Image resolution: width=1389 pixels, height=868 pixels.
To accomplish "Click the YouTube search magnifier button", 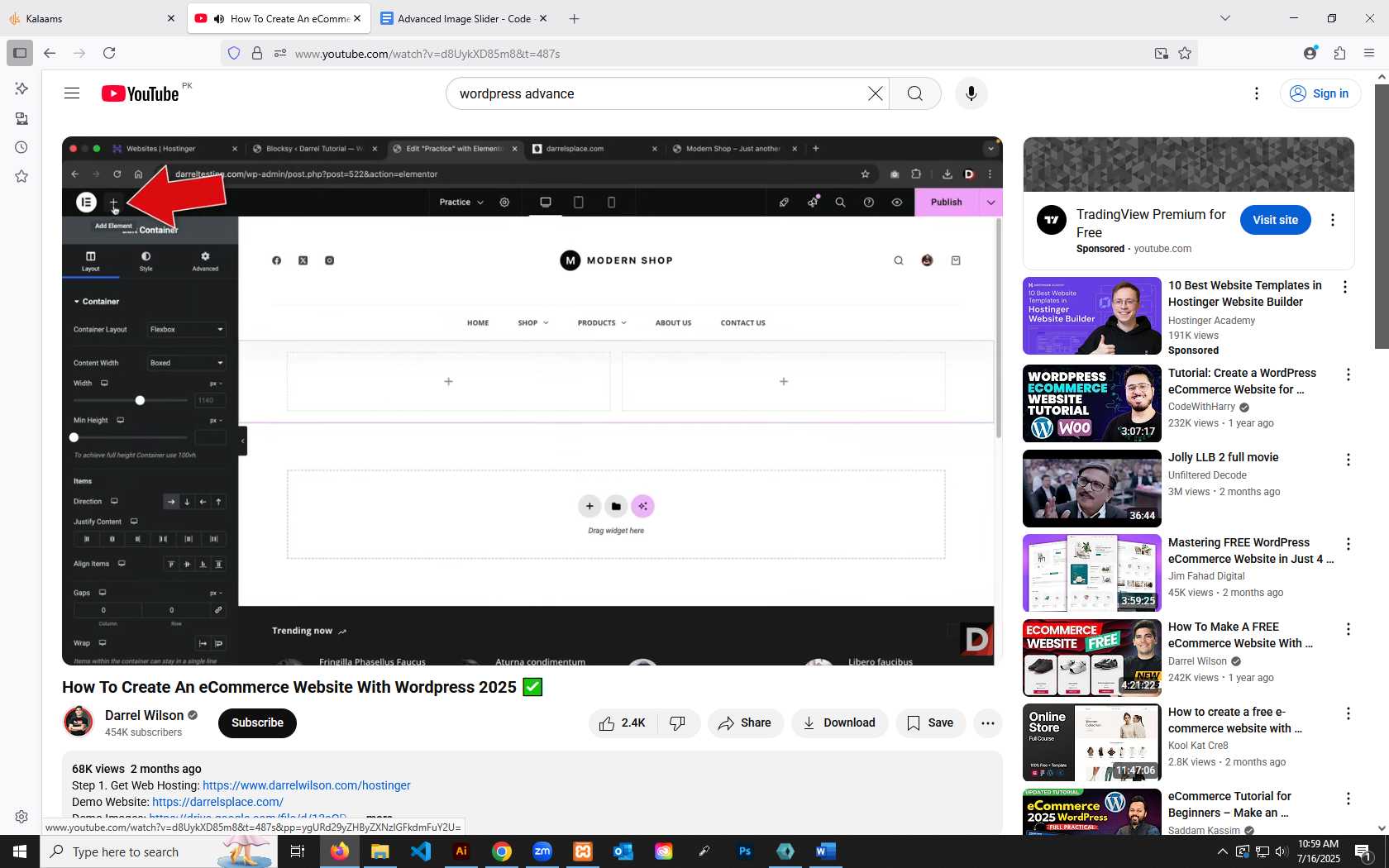I will point(915,93).
